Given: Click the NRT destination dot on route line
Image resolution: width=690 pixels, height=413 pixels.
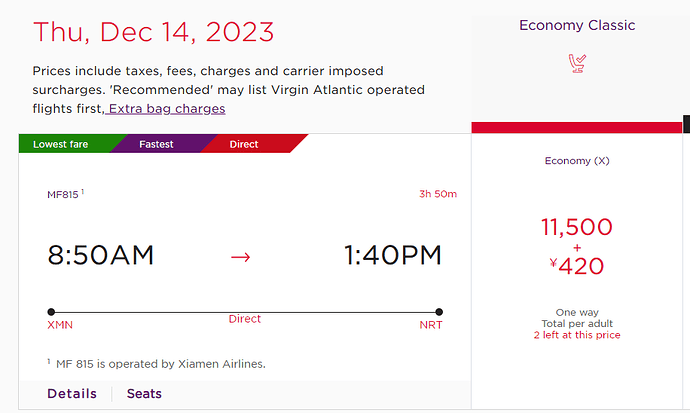Looking at the screenshot, I should [x=439, y=312].
